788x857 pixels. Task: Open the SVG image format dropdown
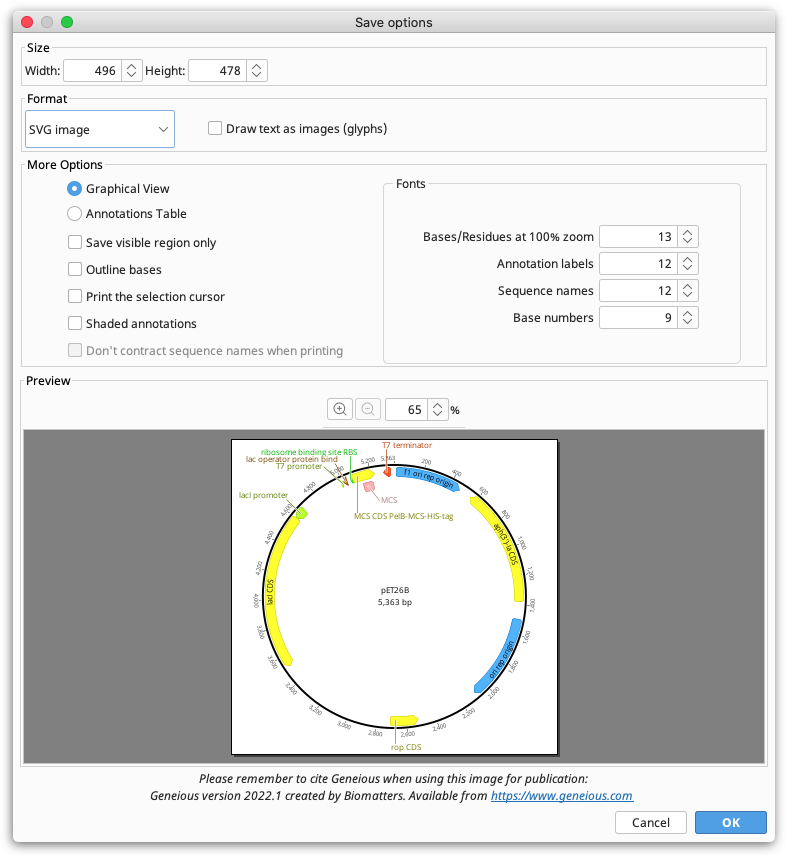[100, 130]
